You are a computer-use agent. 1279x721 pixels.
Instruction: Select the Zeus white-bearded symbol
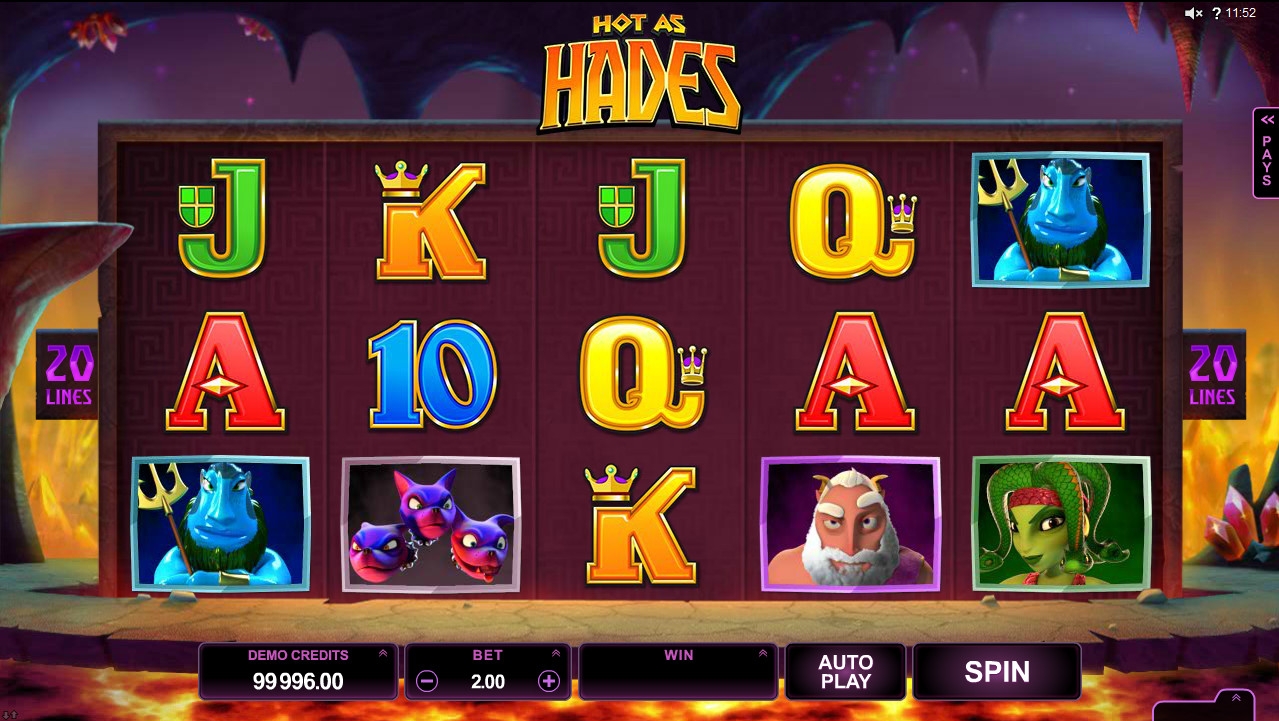tap(850, 523)
